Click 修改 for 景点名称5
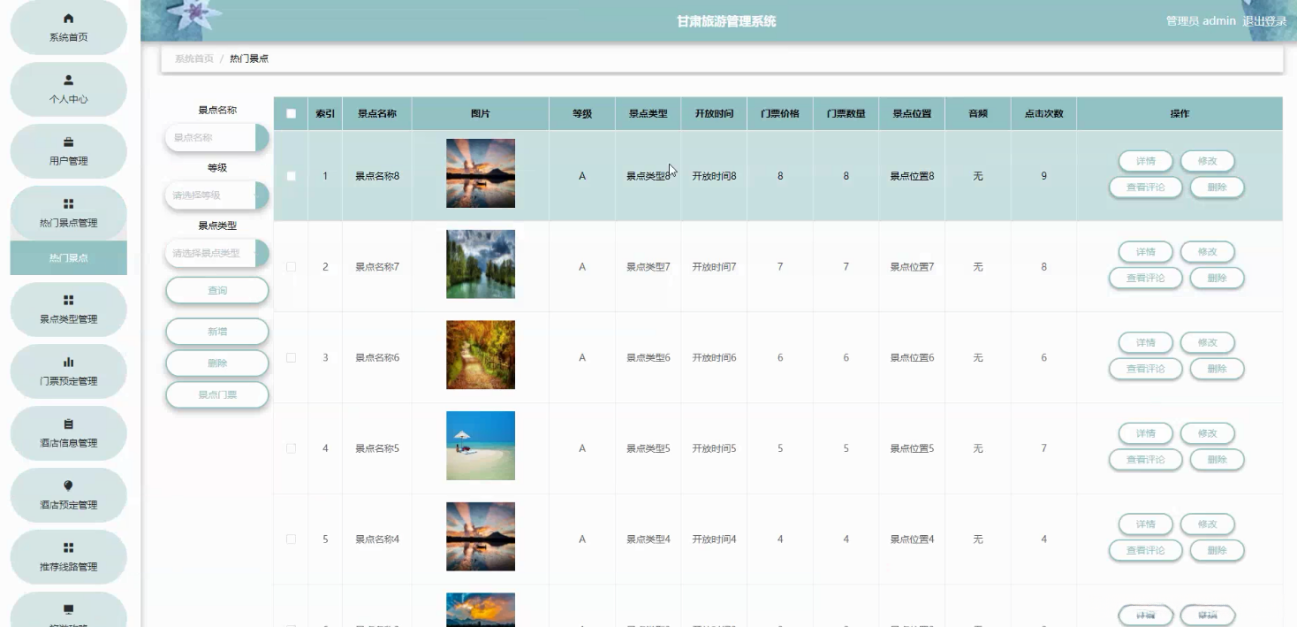This screenshot has width=1297, height=627. 1207,433
